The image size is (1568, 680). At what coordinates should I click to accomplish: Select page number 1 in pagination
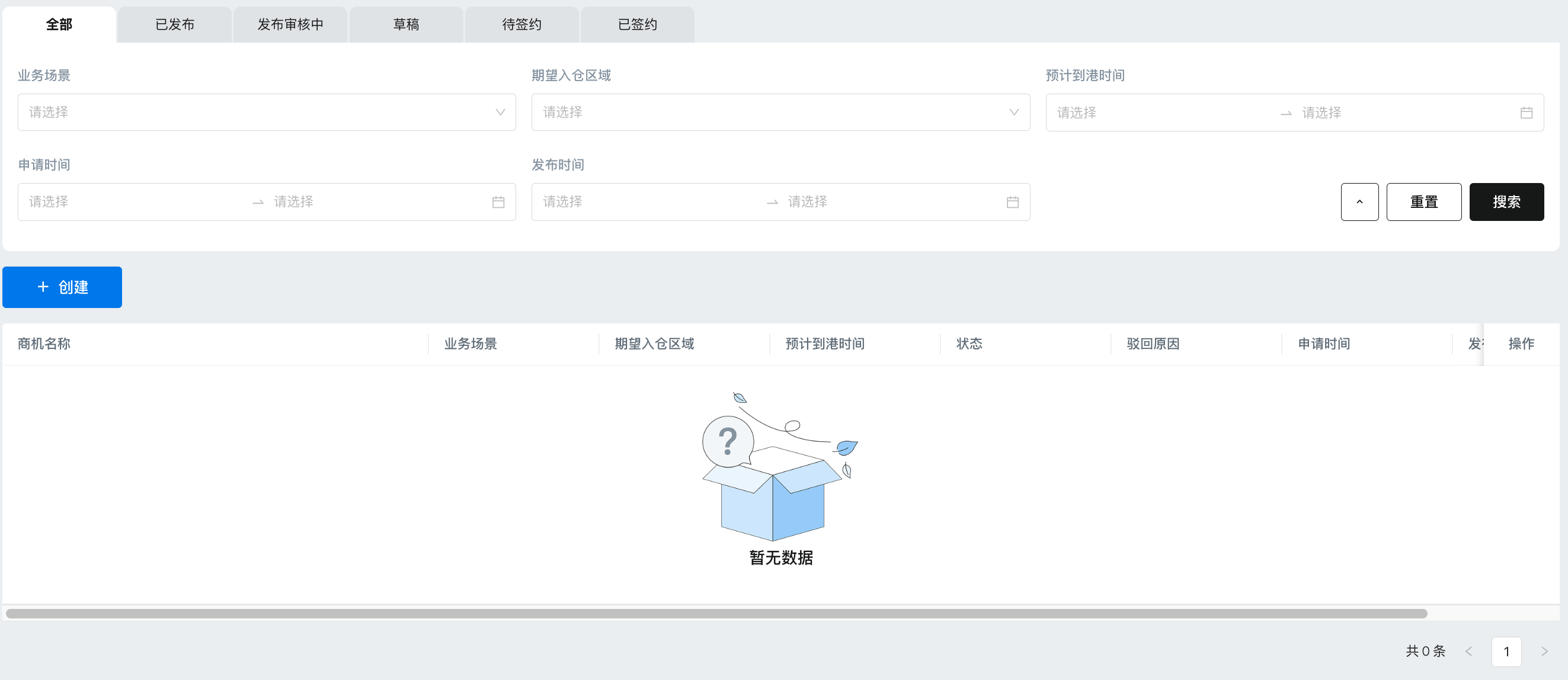pyautogui.click(x=1506, y=652)
